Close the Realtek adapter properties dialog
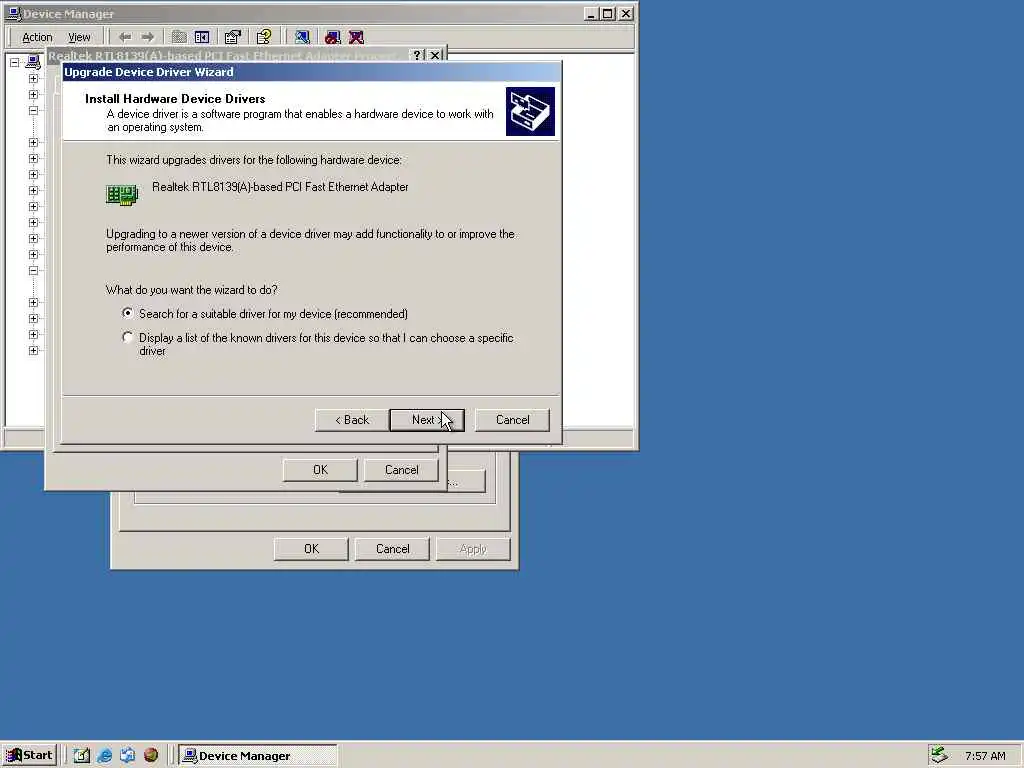 click(x=435, y=56)
